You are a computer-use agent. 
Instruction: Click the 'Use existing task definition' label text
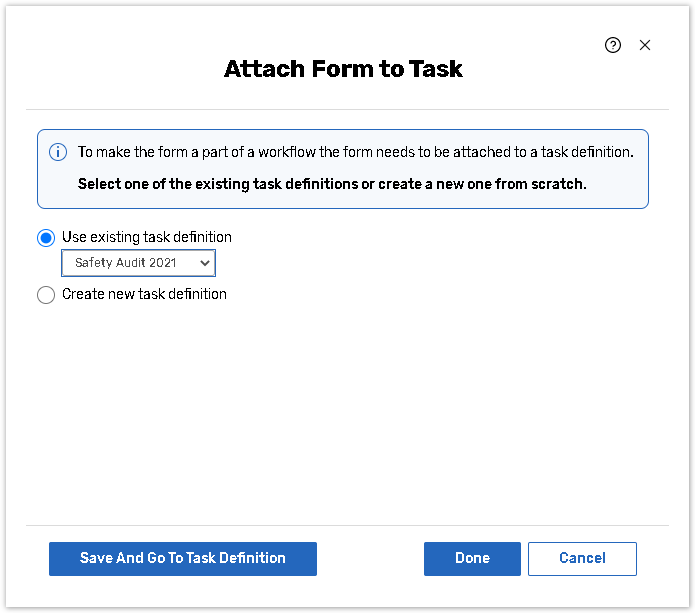(147, 238)
